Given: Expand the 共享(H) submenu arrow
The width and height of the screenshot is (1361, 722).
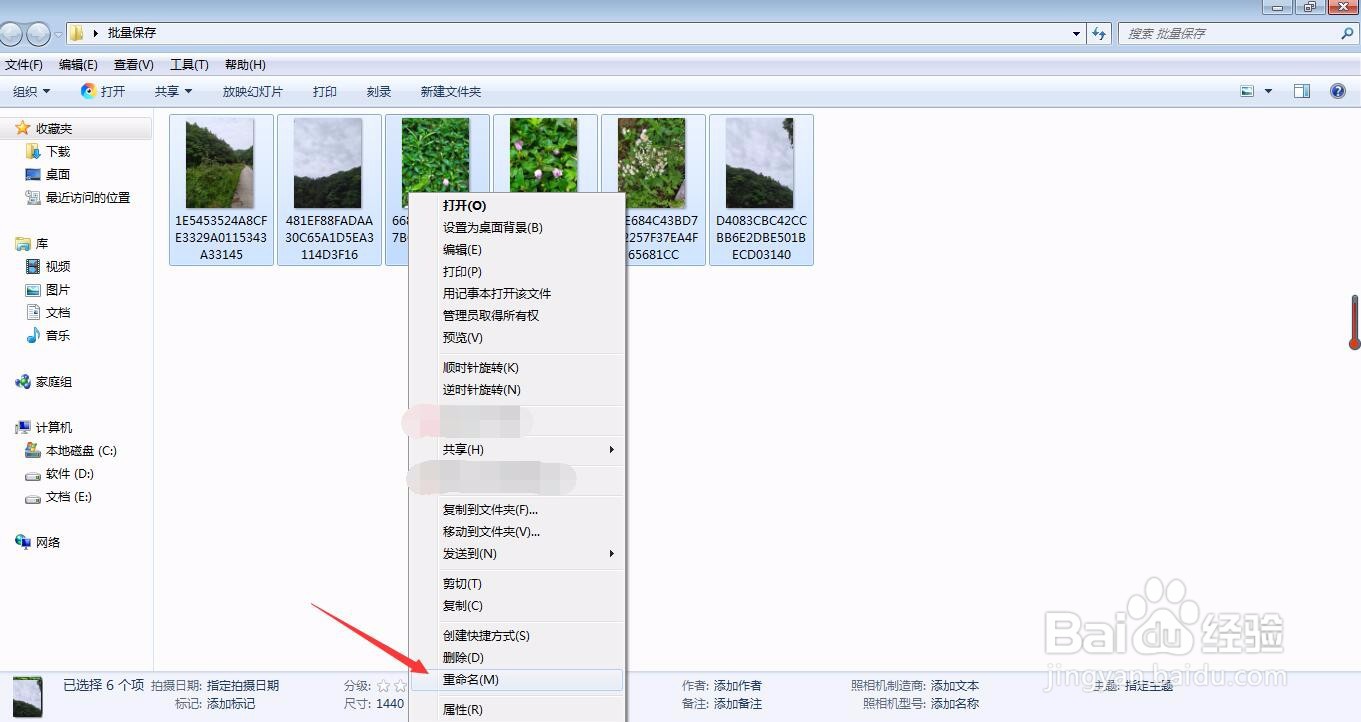Looking at the screenshot, I should tap(611, 450).
